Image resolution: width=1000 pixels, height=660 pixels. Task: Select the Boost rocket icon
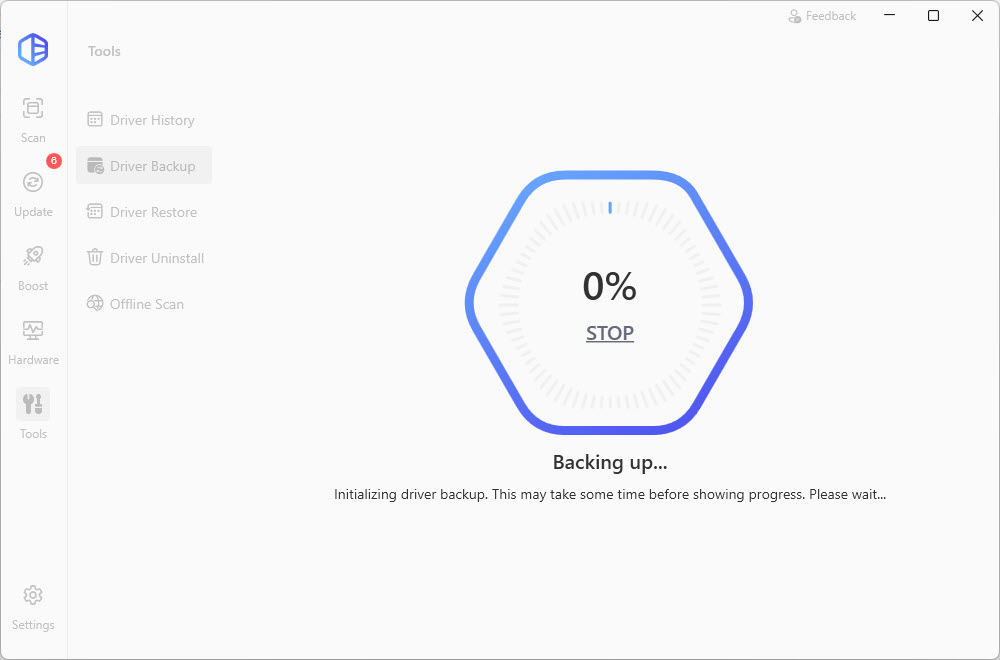coord(33,256)
